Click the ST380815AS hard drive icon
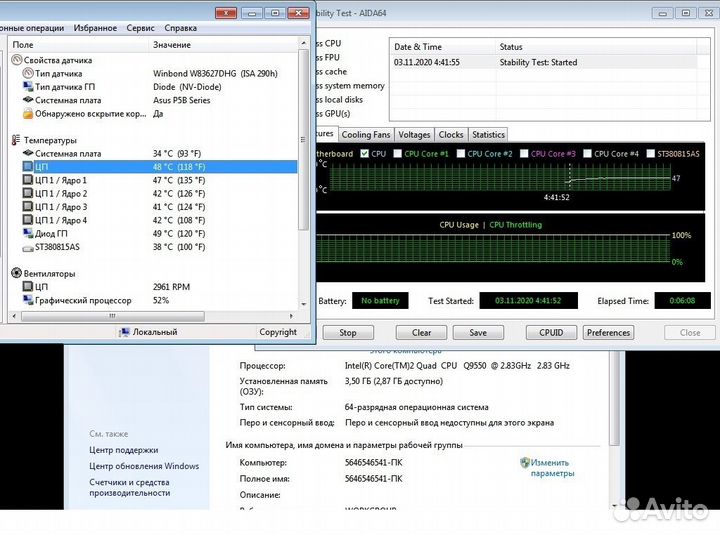 point(27,246)
